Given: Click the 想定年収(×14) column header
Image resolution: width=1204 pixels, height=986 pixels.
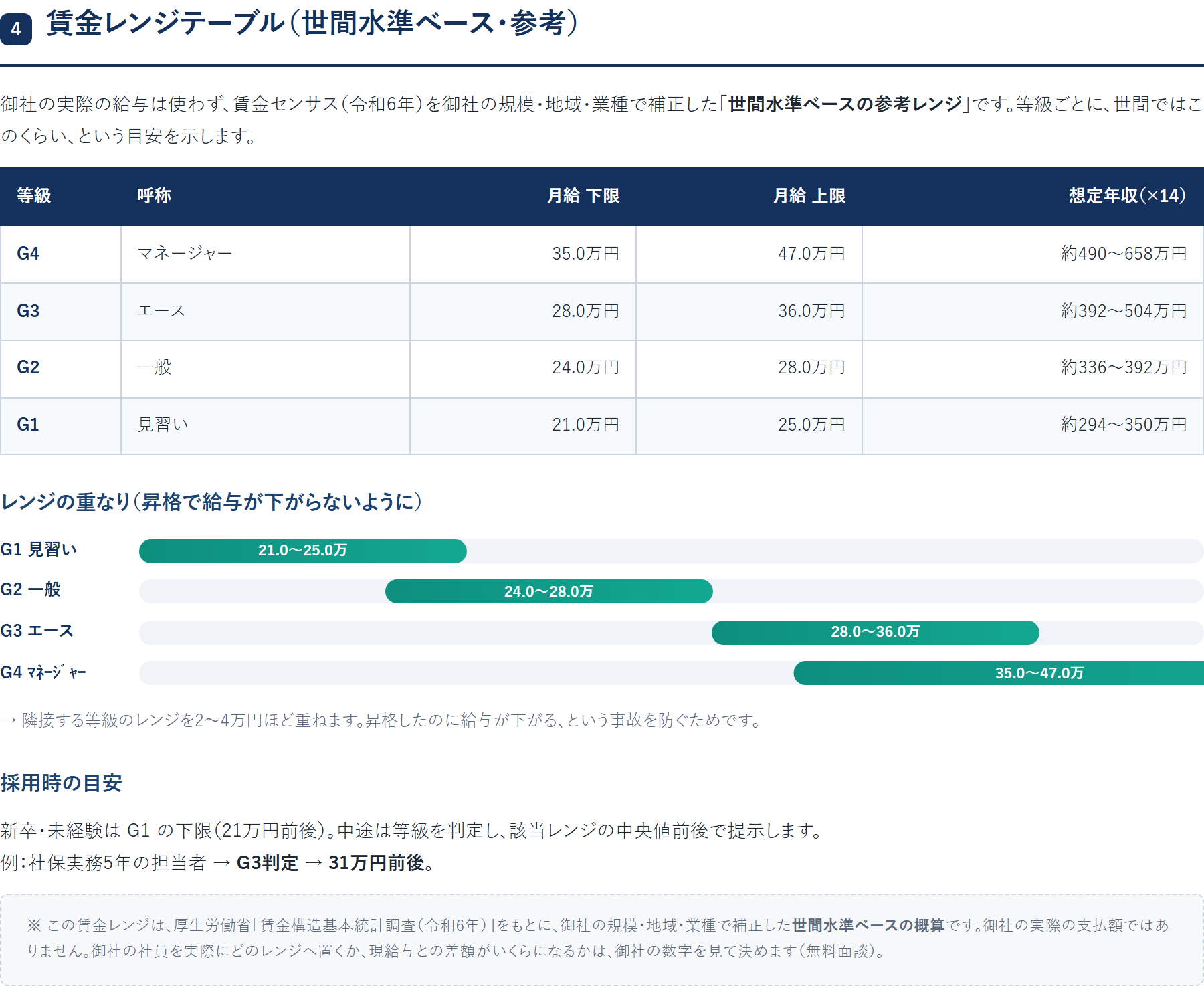Looking at the screenshot, I should 1033,196.
